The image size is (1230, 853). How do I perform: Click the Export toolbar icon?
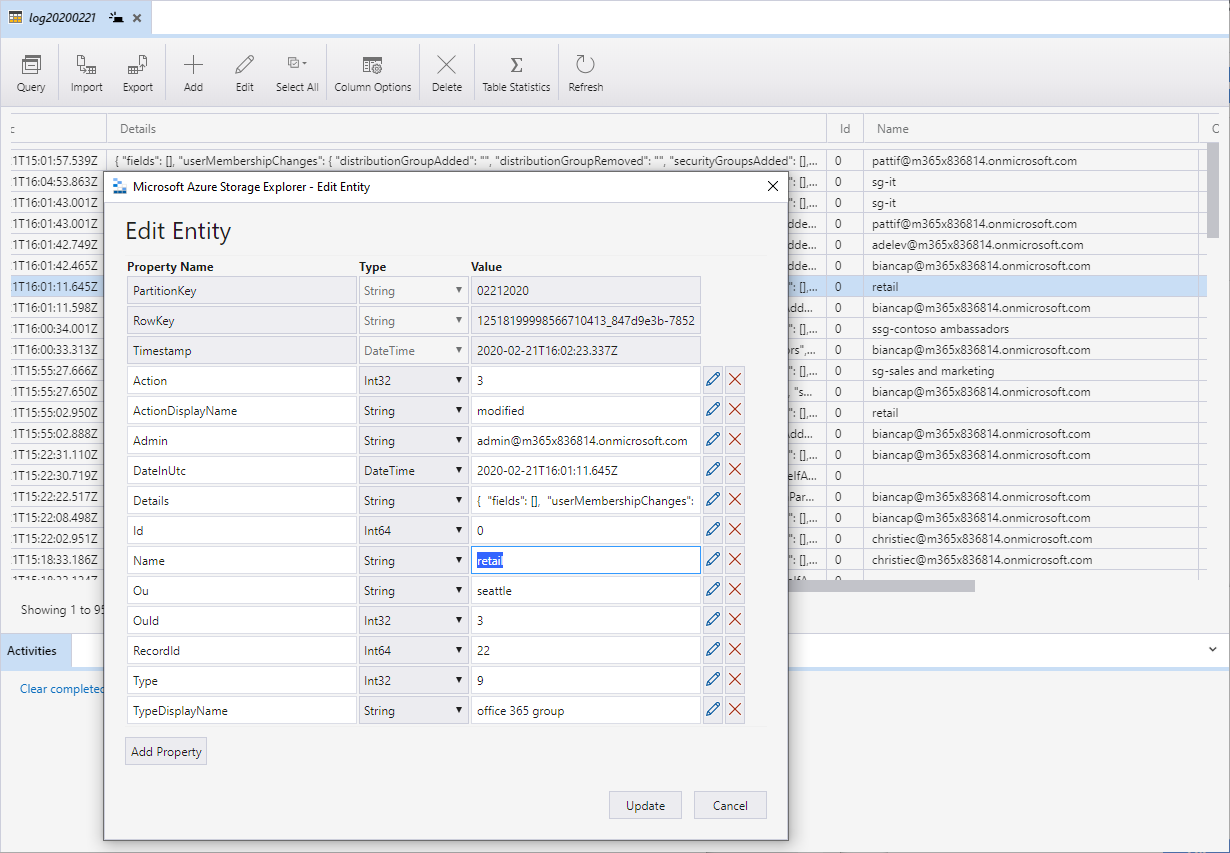(x=138, y=73)
